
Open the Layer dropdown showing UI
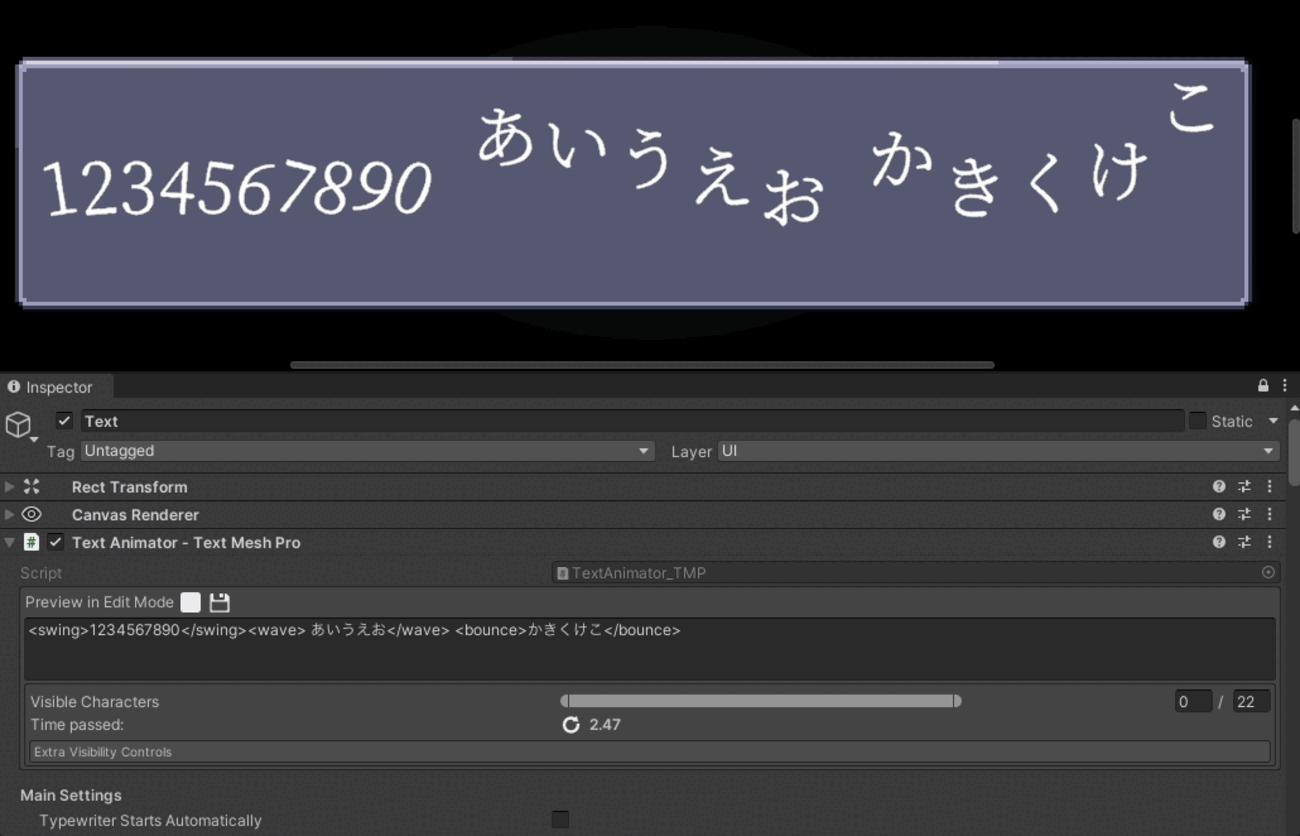999,451
